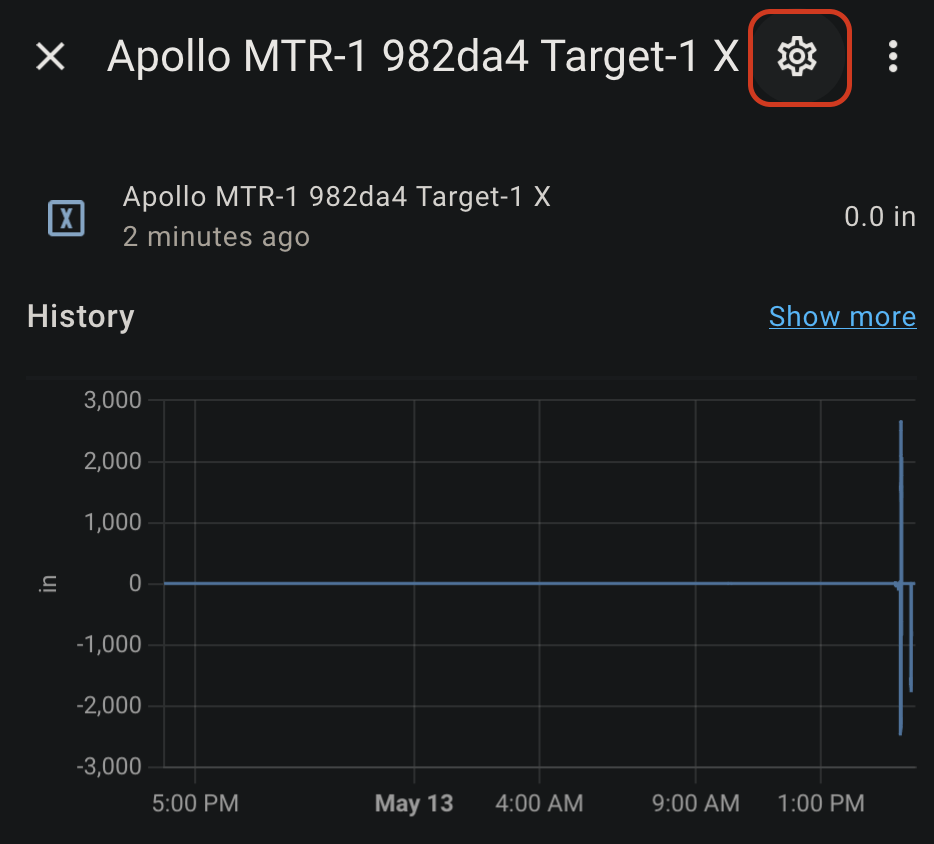Close the Target-1 X entity dialog
This screenshot has height=844, width=934.
tap(50, 57)
